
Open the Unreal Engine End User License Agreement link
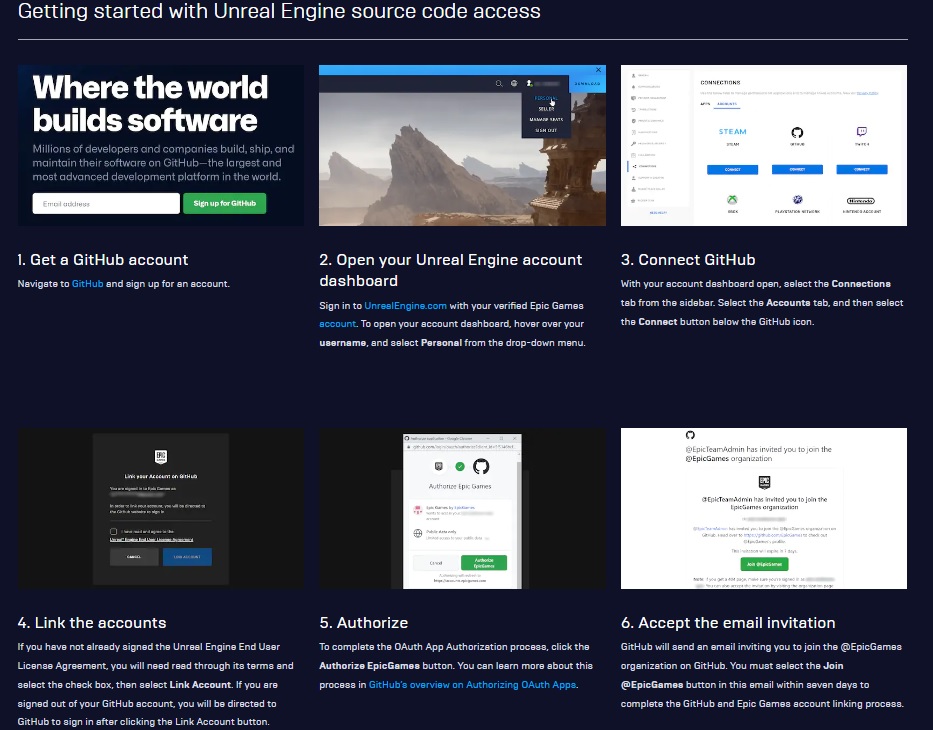[x=152, y=540]
